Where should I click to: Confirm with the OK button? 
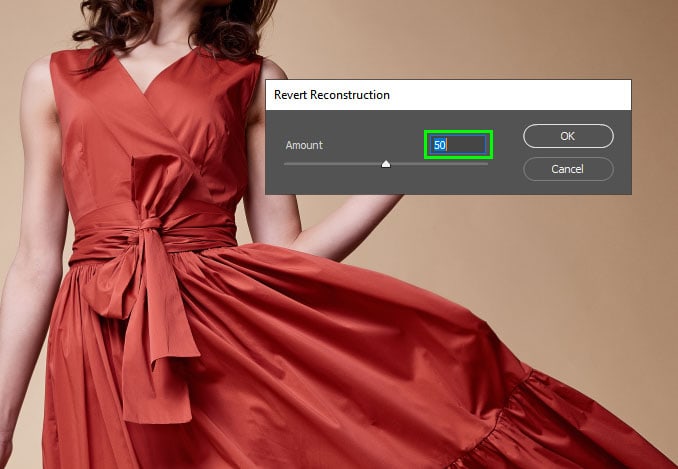coord(568,136)
